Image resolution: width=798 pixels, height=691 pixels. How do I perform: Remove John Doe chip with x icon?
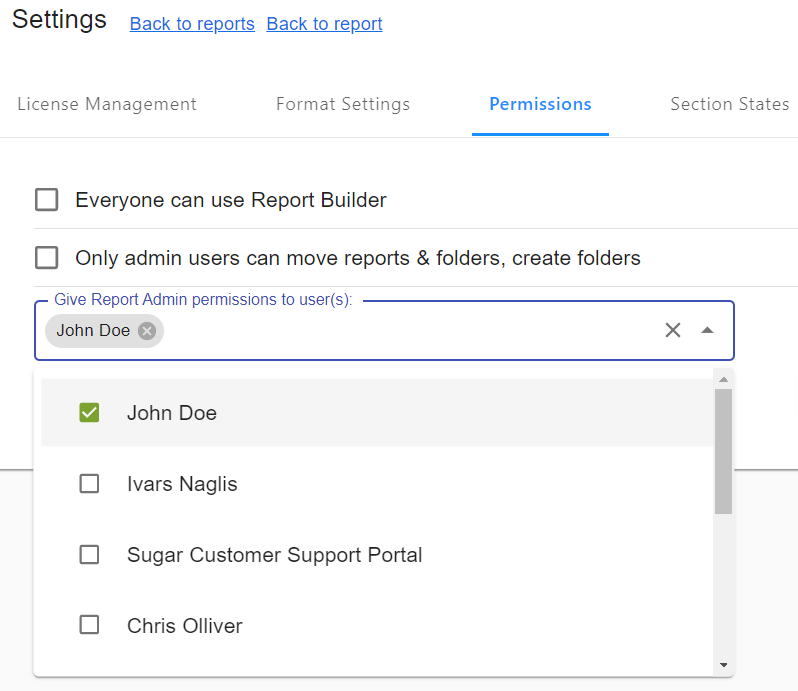[x=147, y=331]
